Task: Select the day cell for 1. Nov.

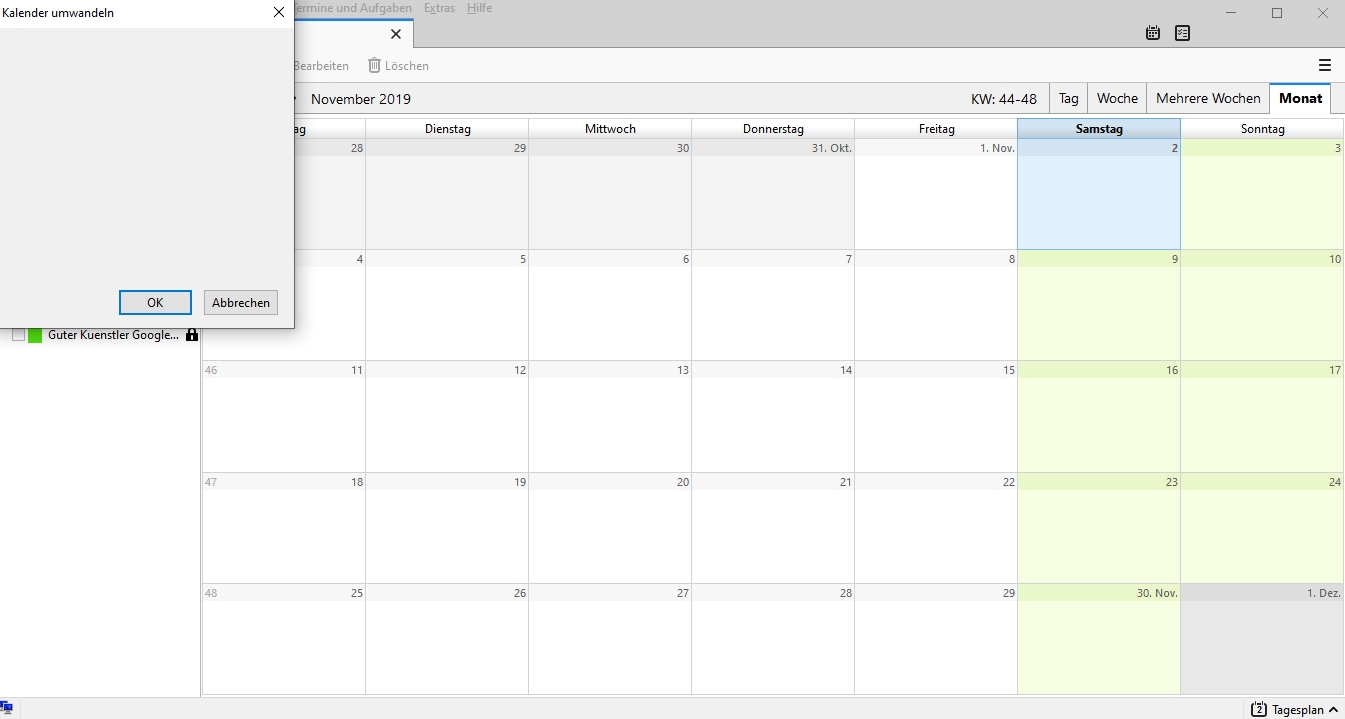Action: (936, 194)
